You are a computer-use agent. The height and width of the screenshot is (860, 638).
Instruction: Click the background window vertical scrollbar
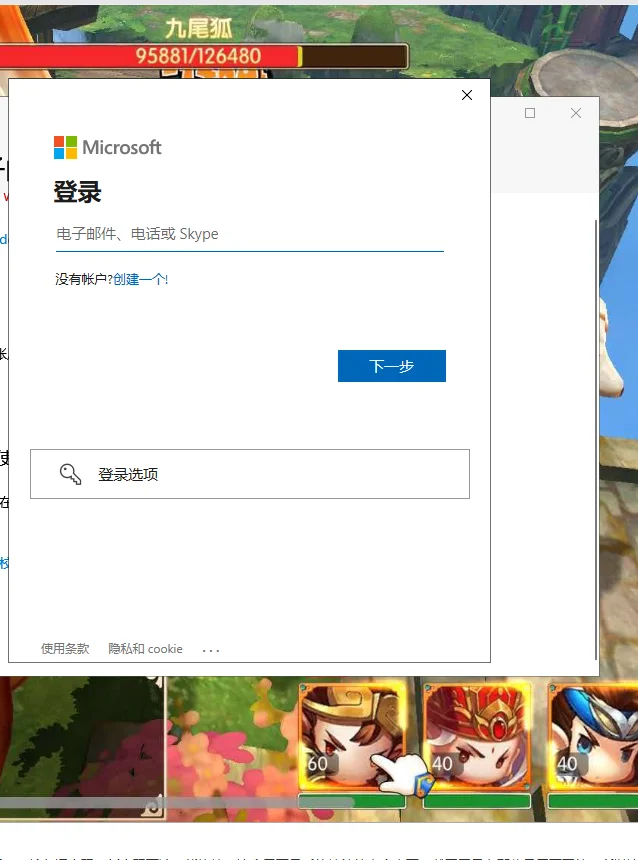tap(596, 439)
